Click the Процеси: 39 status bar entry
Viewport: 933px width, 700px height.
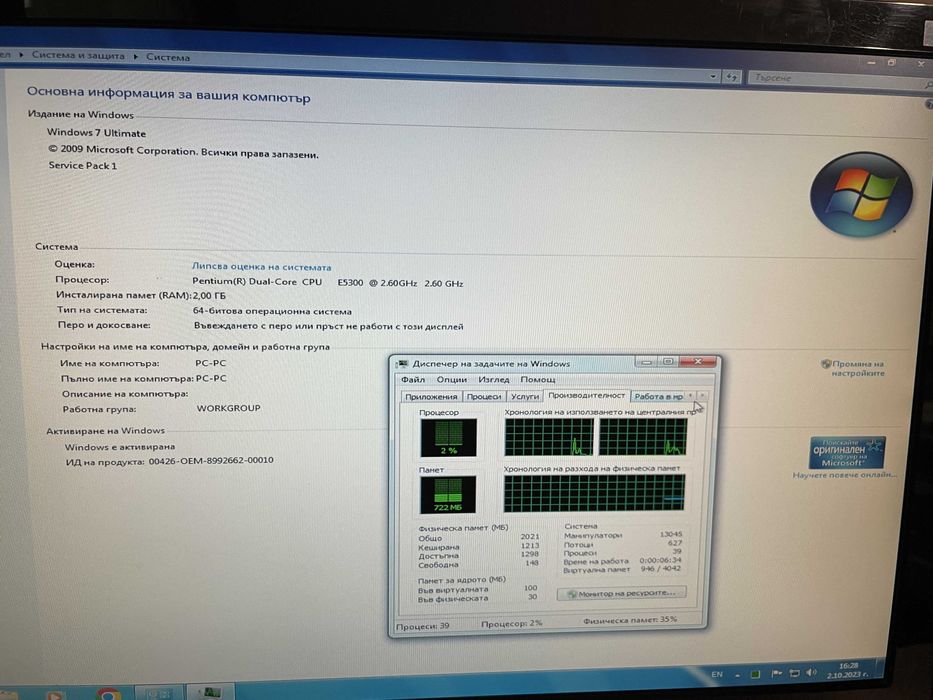point(423,626)
